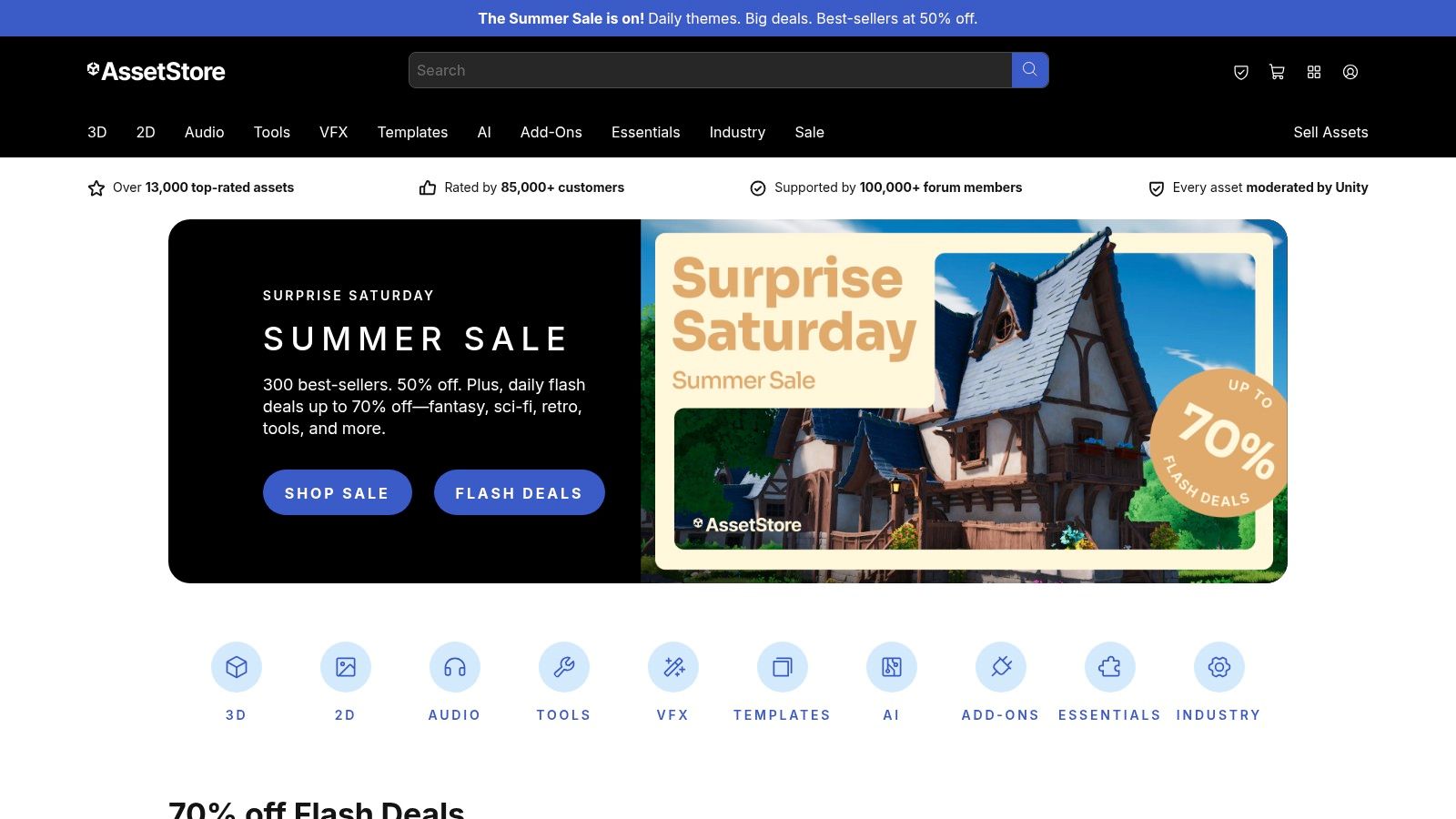Open the user account icon

pyautogui.click(x=1350, y=72)
